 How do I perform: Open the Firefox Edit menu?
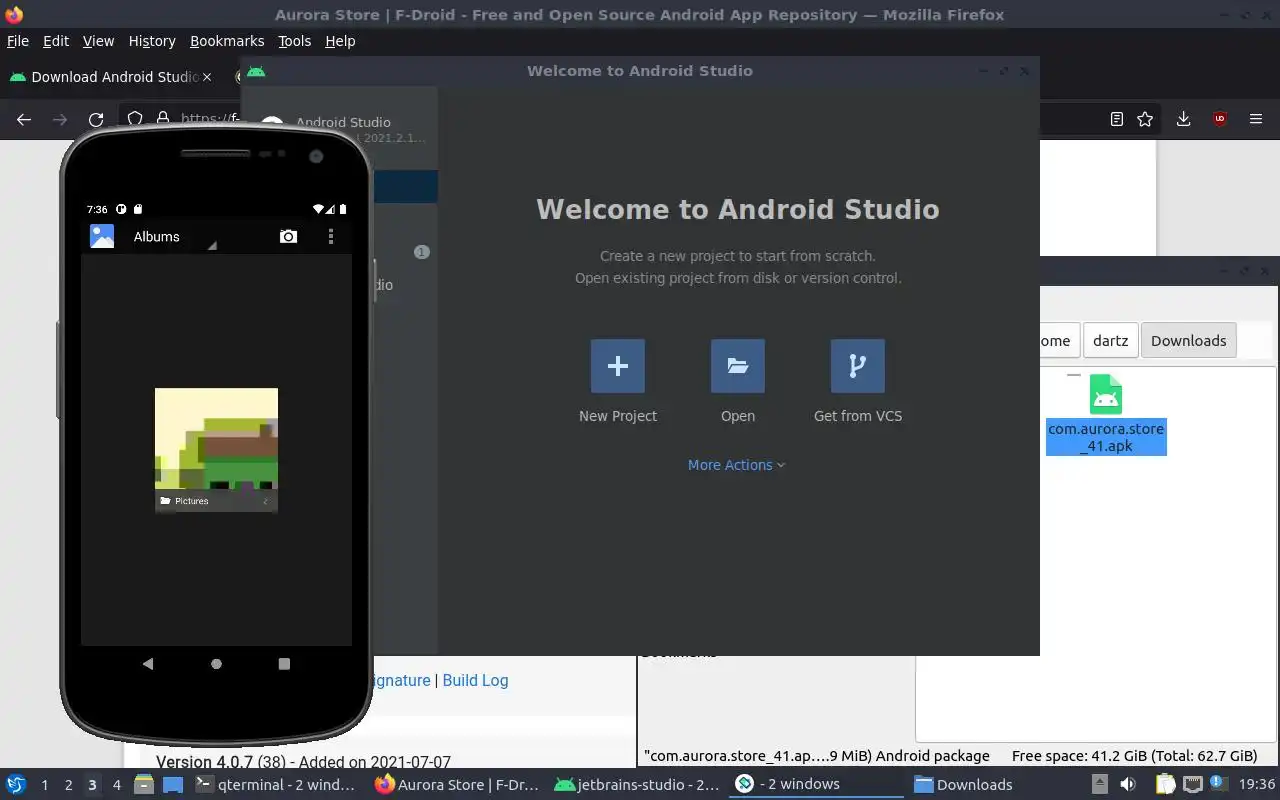click(56, 41)
